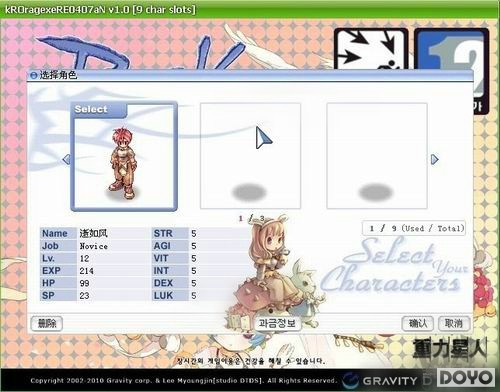Open the 과금정보 billing info button

click(278, 323)
